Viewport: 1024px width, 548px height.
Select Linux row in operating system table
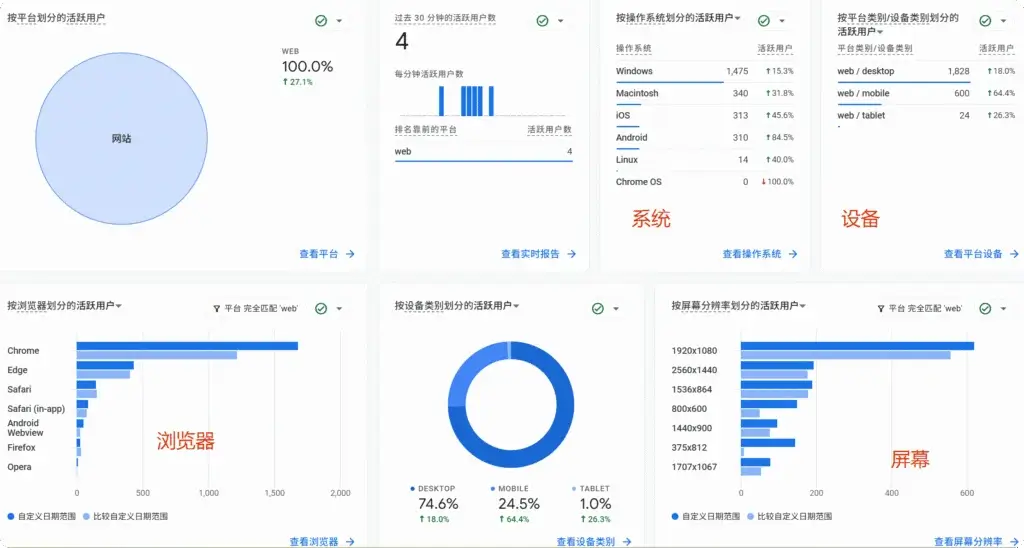point(705,160)
